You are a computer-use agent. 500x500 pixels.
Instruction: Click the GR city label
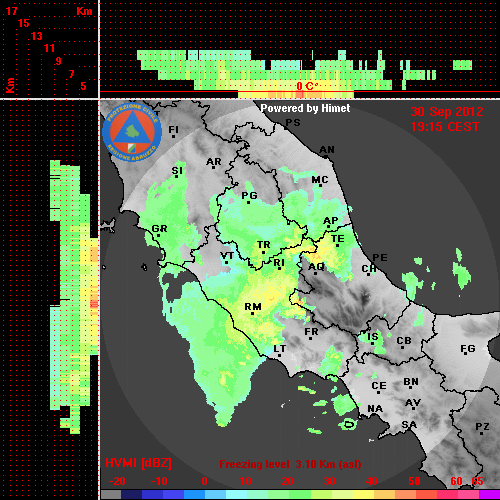click(x=159, y=229)
